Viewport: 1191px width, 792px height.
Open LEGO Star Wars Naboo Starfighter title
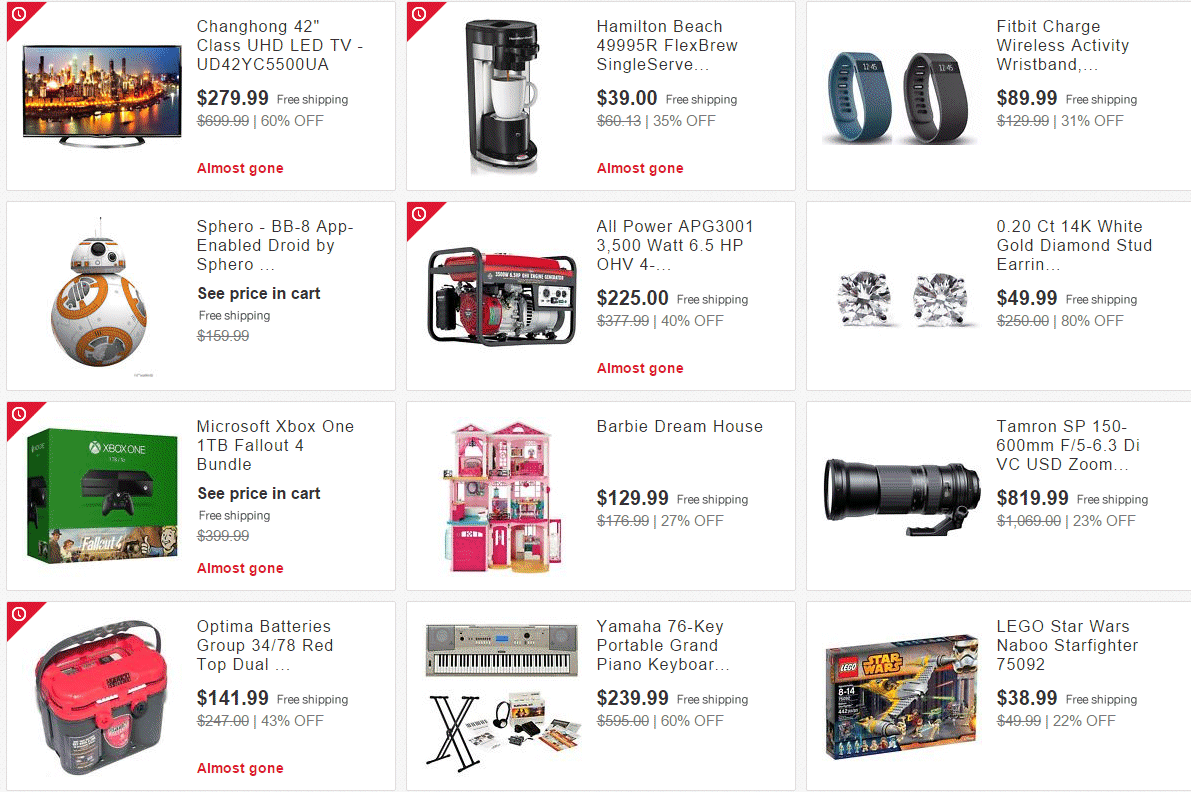click(1067, 645)
